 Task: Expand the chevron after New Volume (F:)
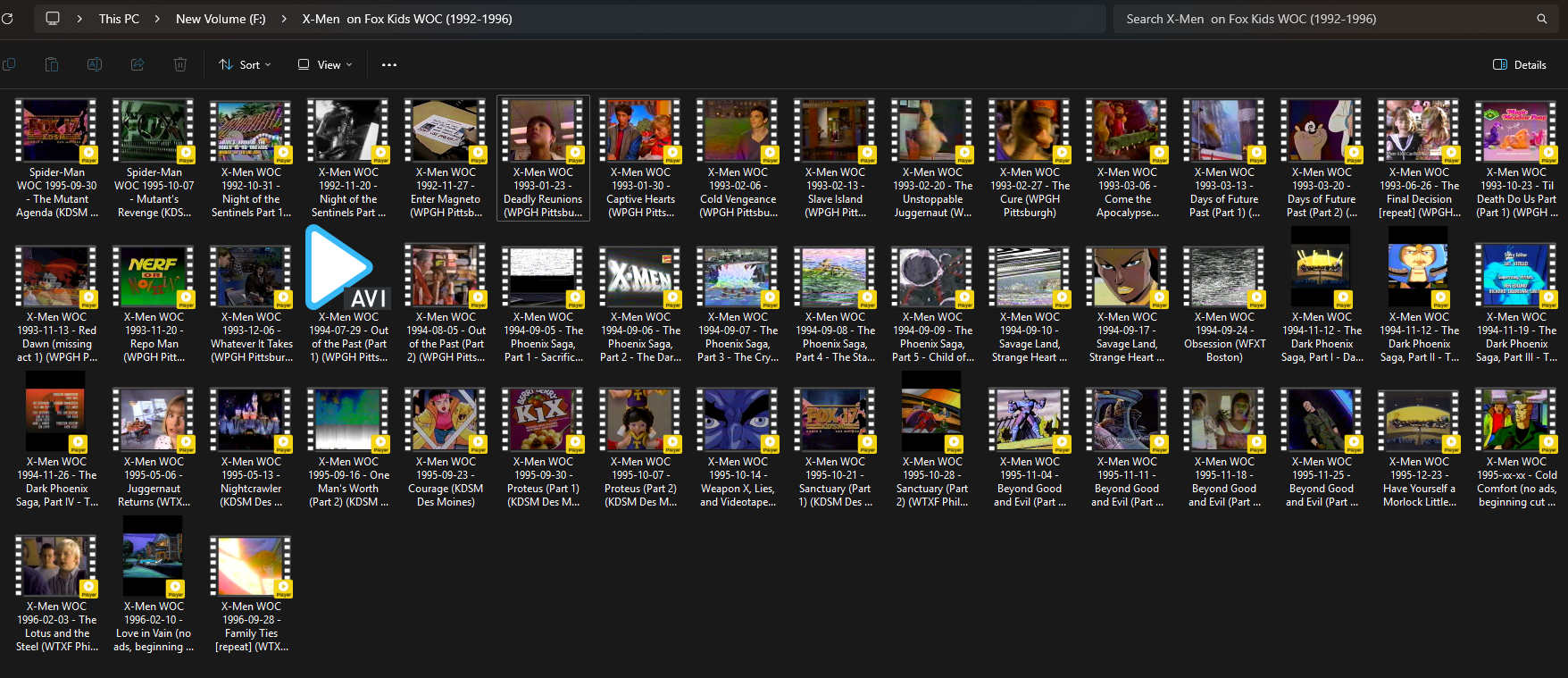pyautogui.click(x=284, y=19)
